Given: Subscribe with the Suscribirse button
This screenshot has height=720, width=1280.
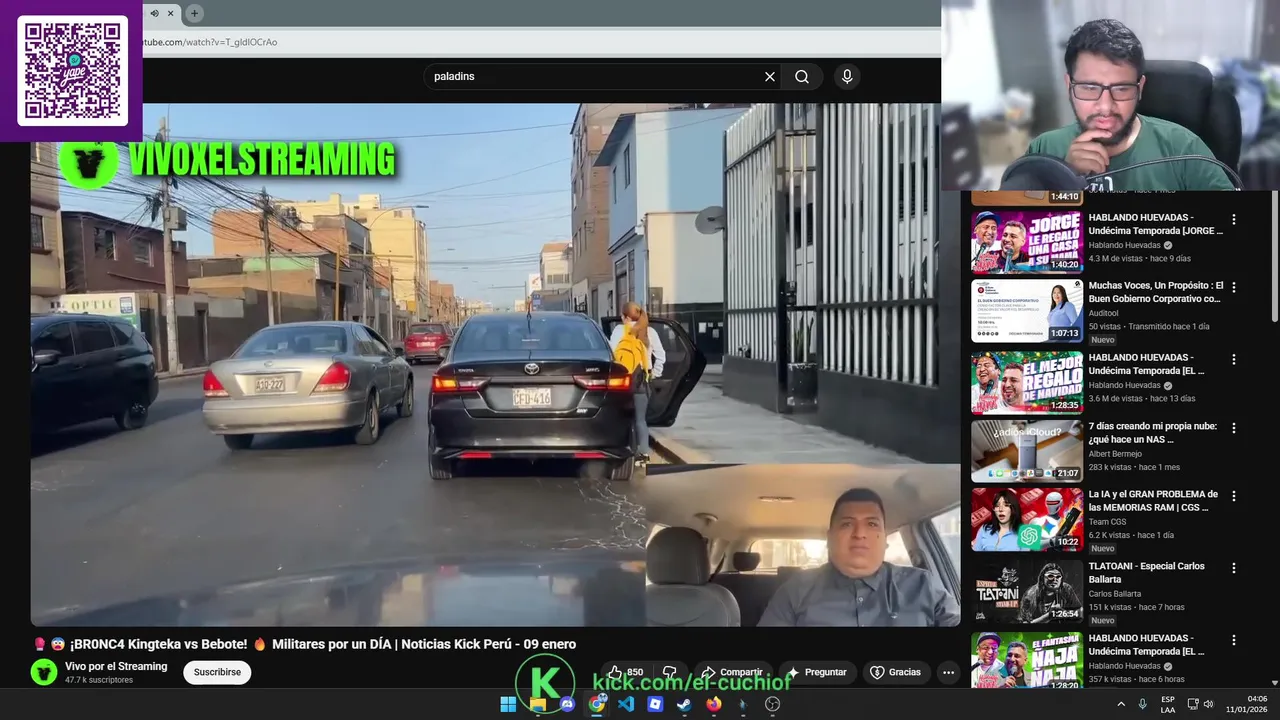Looking at the screenshot, I should (217, 672).
